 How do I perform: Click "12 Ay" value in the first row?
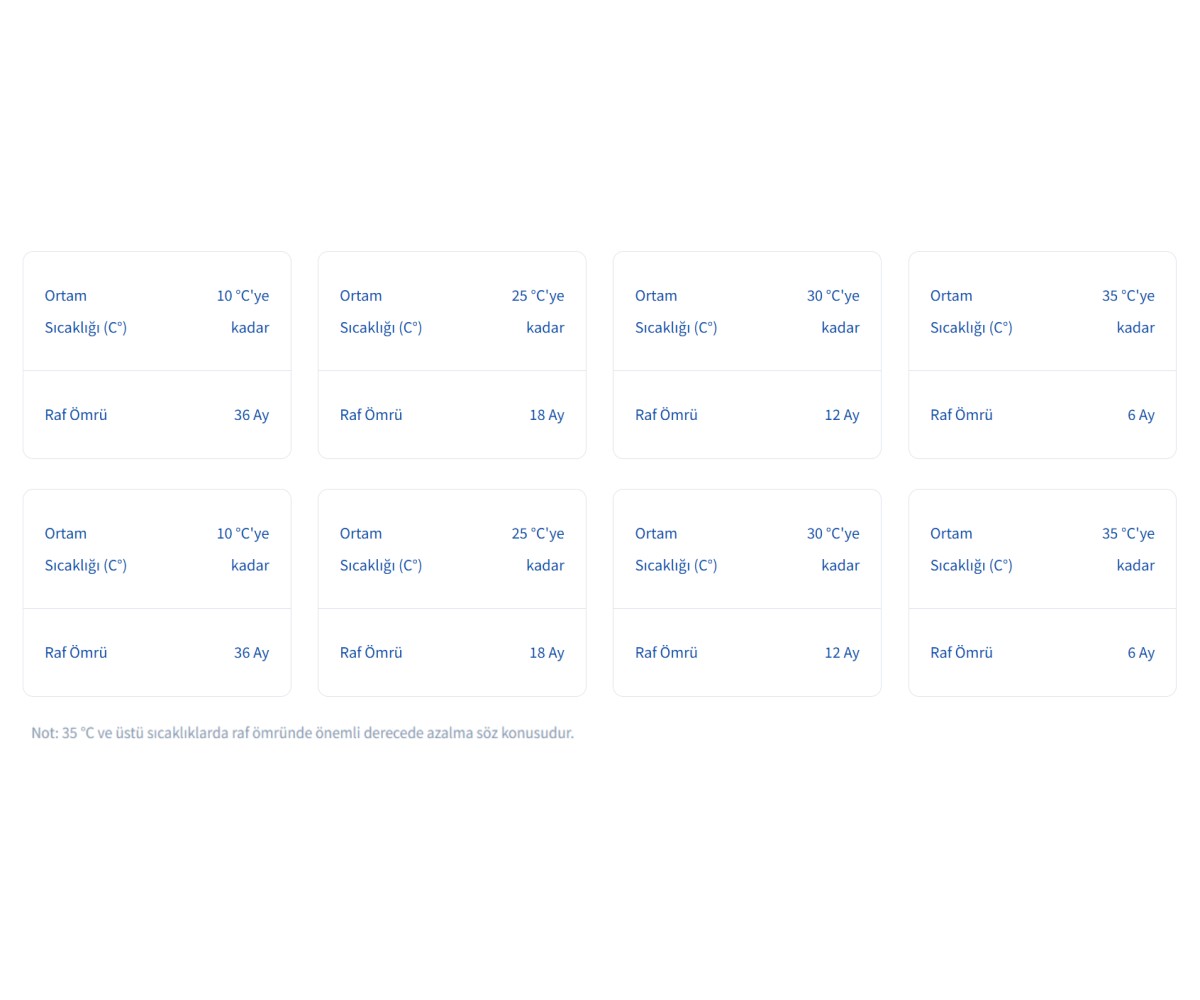(841, 415)
